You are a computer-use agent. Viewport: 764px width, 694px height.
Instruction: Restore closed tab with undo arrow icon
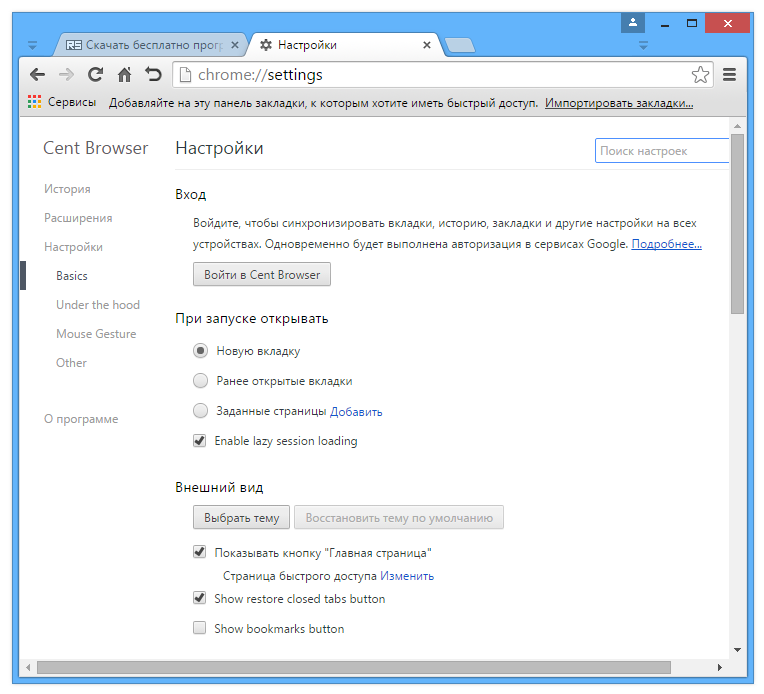click(x=153, y=75)
